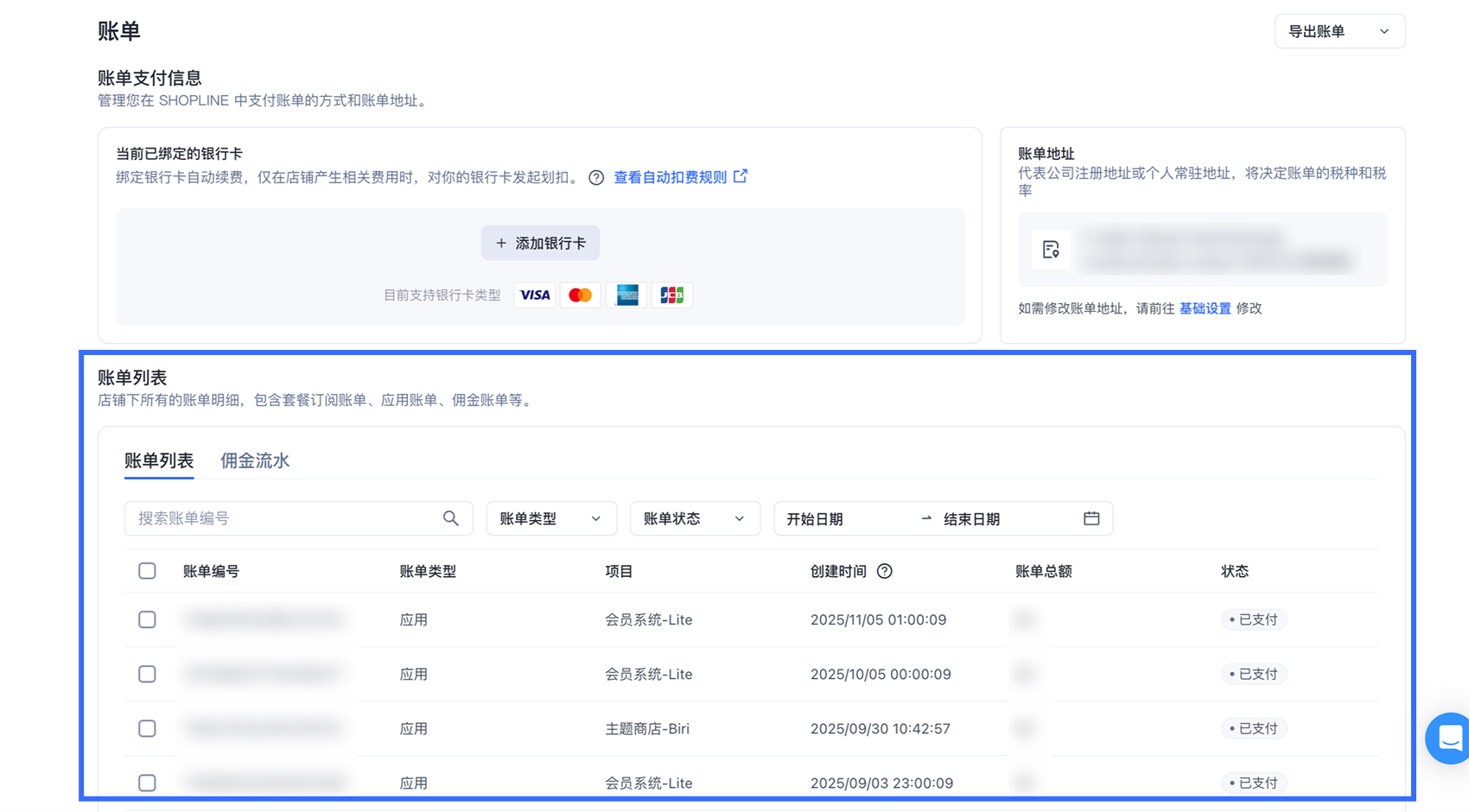Click the help icon next to 创建时间

point(884,571)
